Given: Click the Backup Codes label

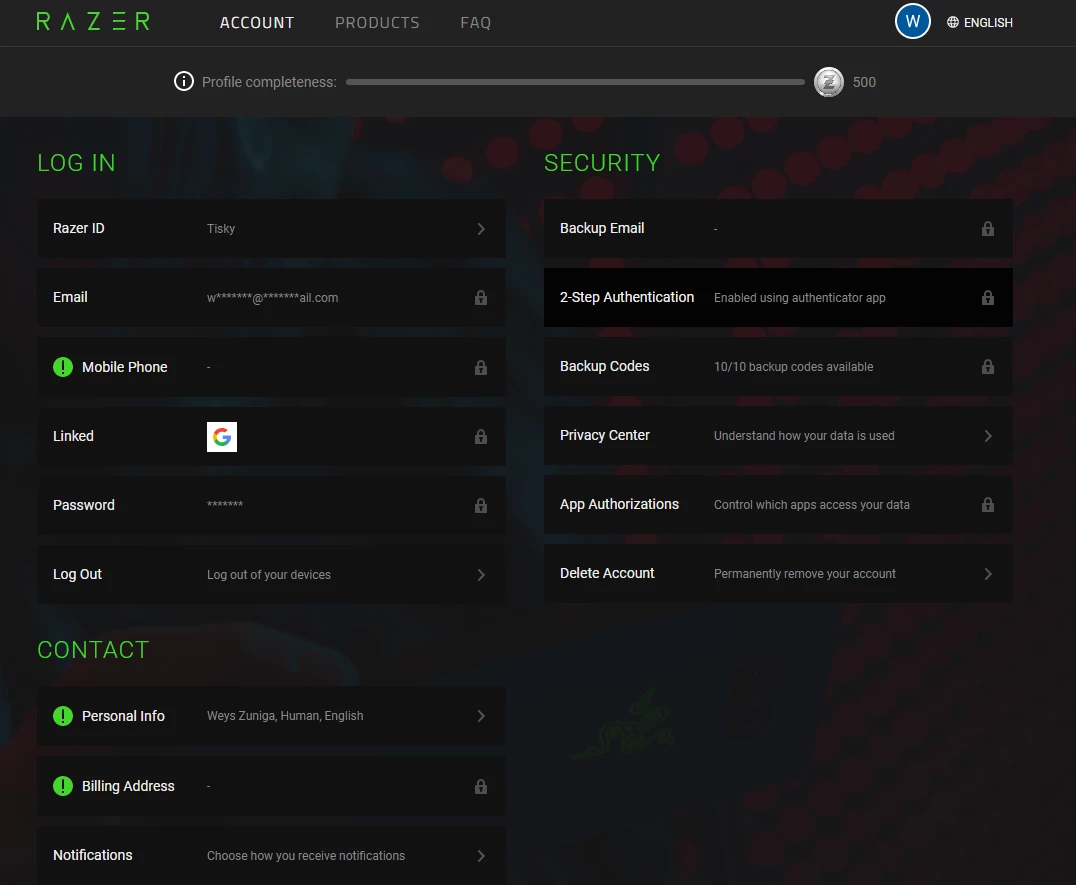Looking at the screenshot, I should [x=605, y=366].
